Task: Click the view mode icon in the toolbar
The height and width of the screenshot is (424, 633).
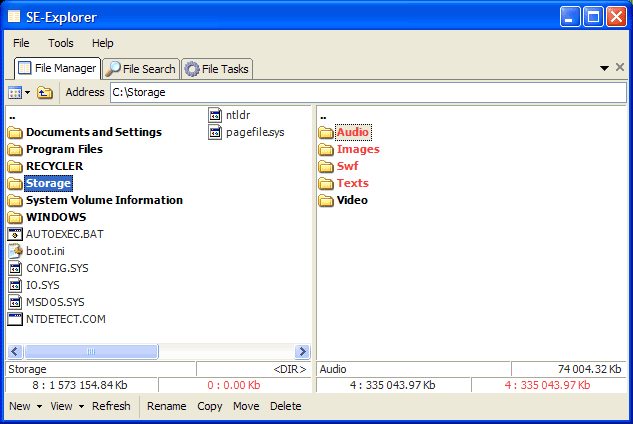Action: [x=15, y=92]
